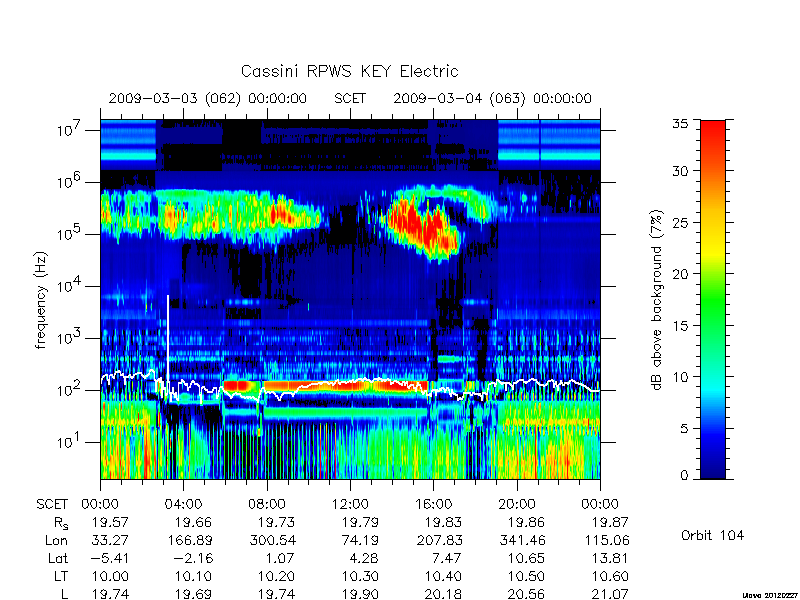
Task: Click the latitude value 13.81
Action: 610,559
